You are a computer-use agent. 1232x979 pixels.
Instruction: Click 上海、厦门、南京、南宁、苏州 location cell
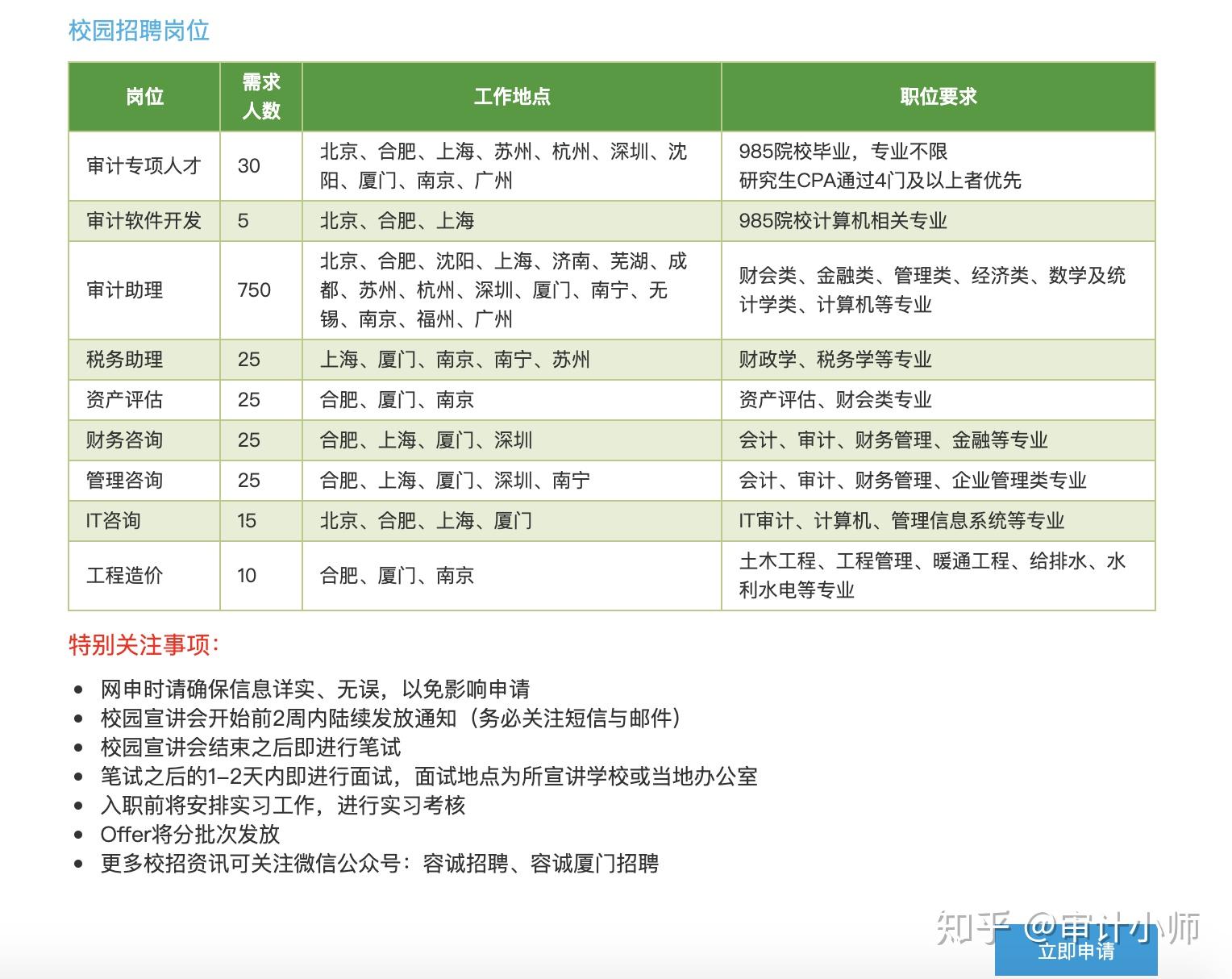click(512, 360)
